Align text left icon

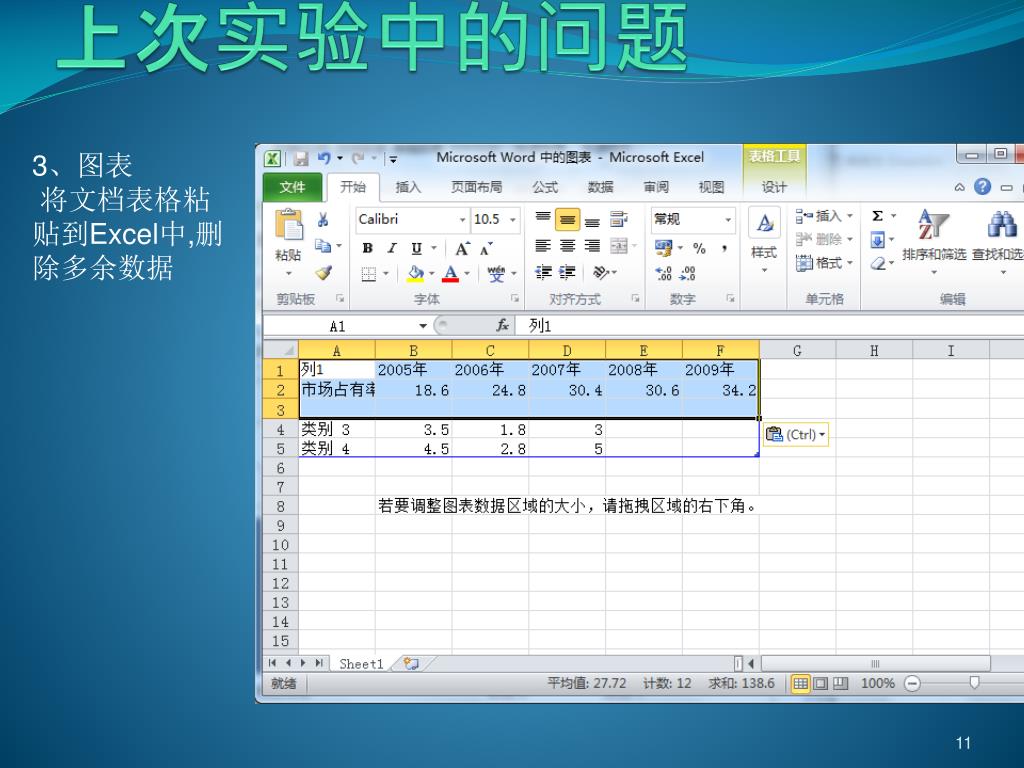pos(543,246)
